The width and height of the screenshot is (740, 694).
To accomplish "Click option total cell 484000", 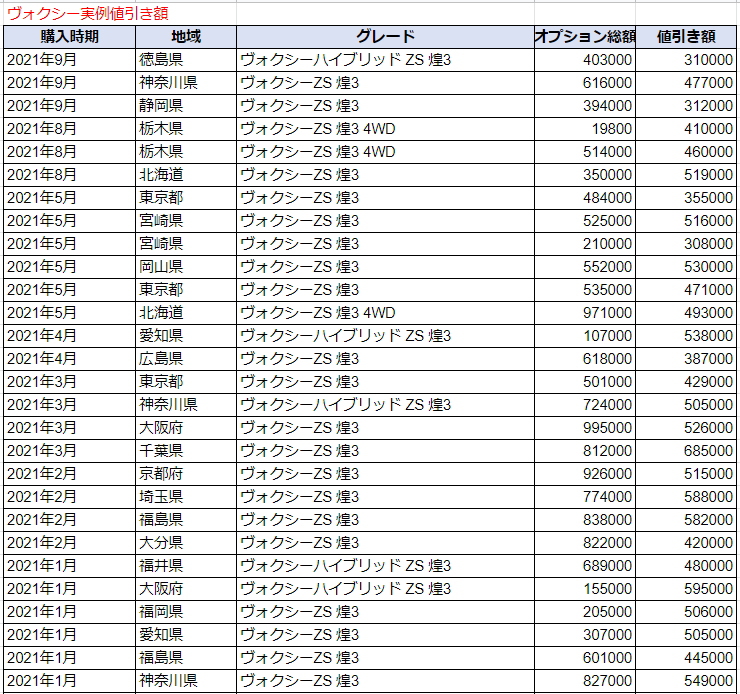I will pos(585,198).
